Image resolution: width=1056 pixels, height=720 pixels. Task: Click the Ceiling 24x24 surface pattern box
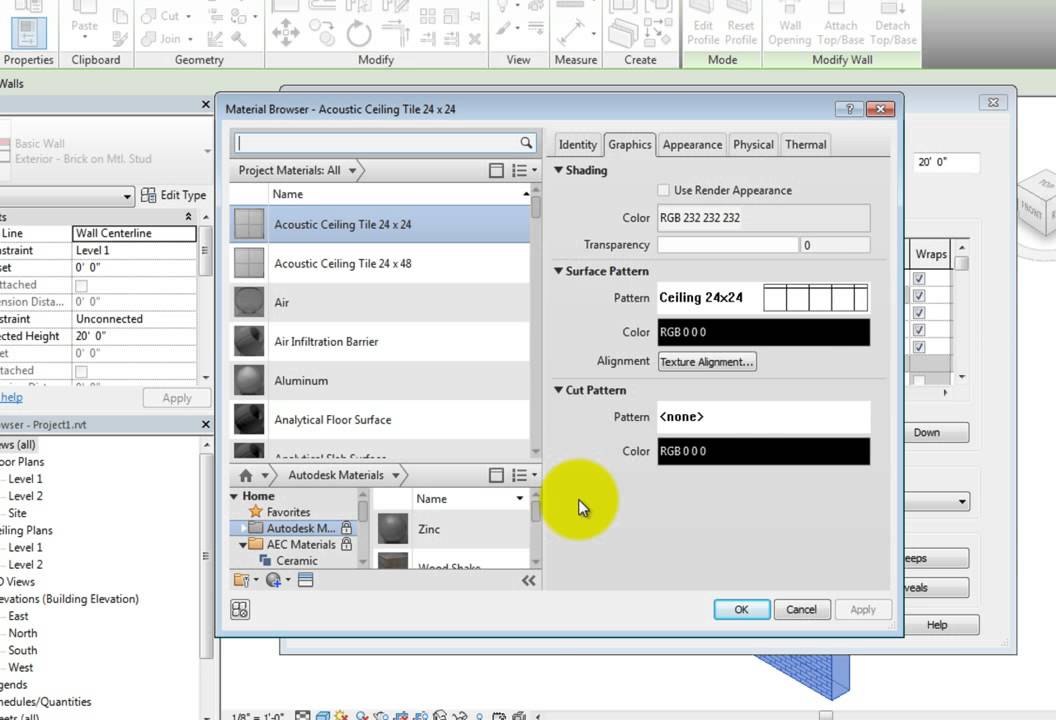[764, 298]
